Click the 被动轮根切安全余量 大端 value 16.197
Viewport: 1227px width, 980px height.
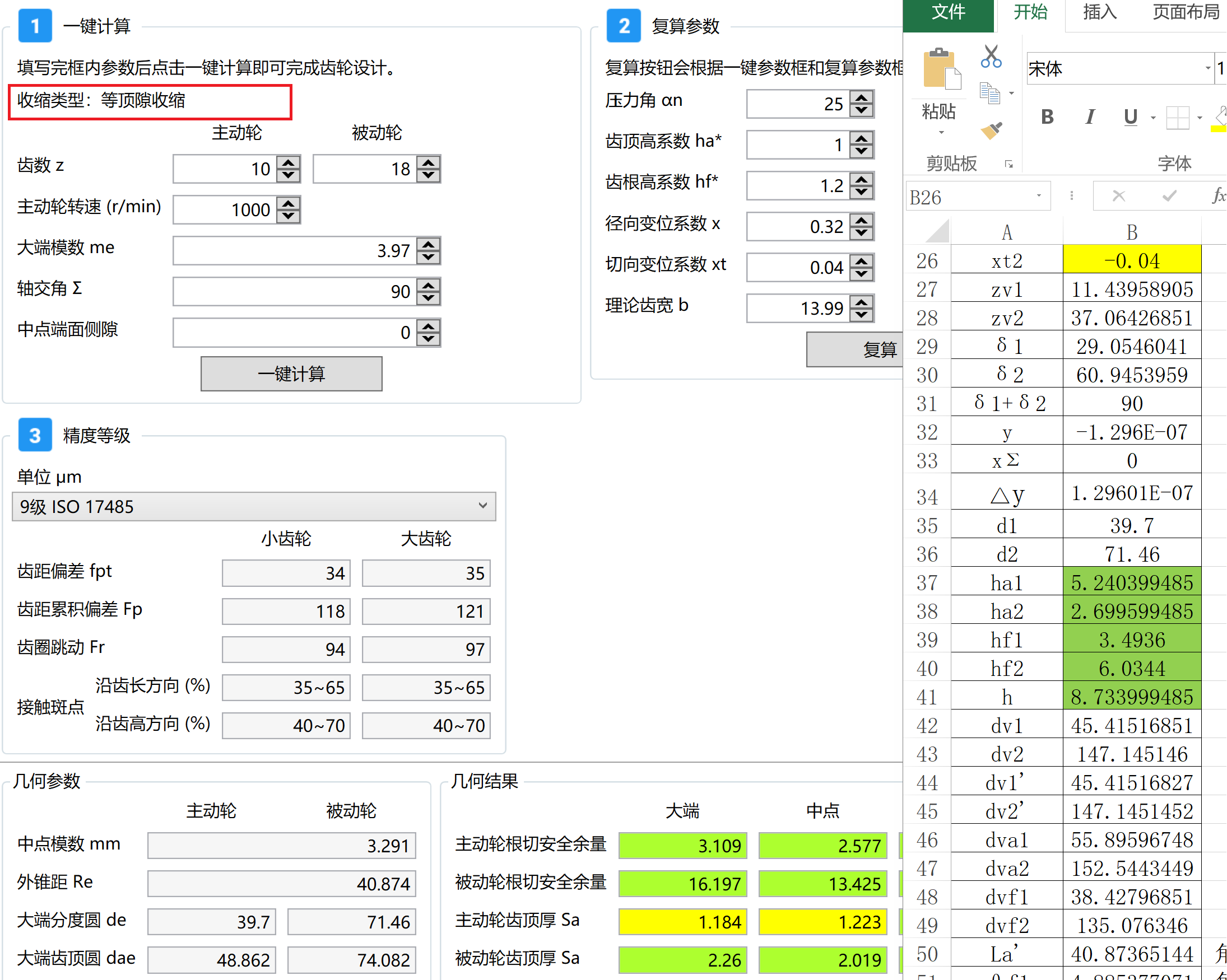682,883
